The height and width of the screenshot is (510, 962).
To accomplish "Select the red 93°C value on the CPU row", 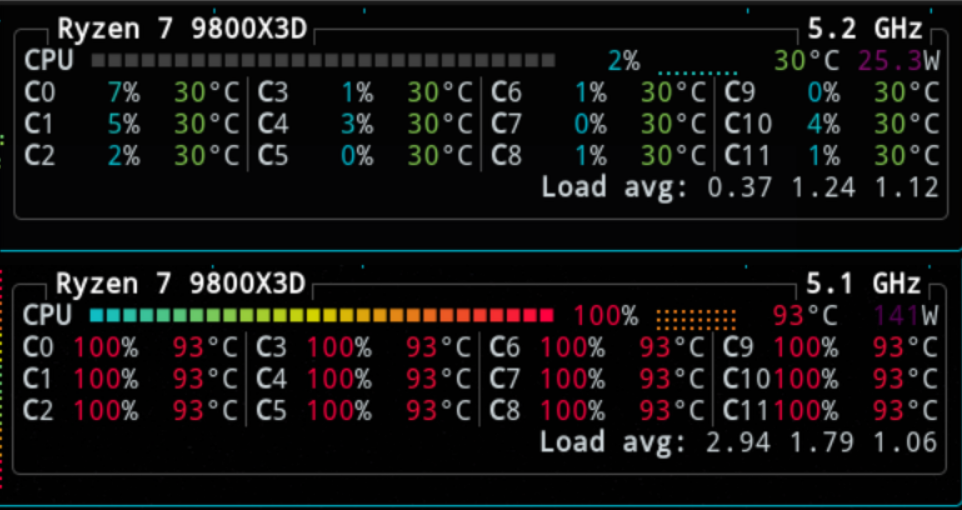I will 805,316.
